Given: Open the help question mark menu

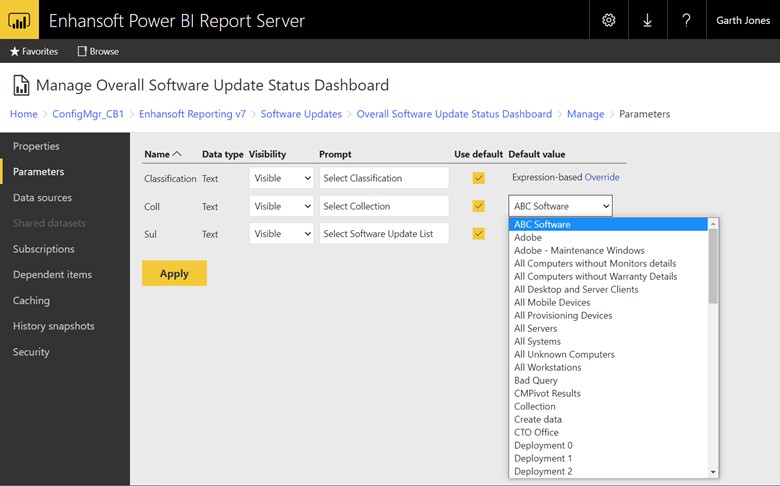Looking at the screenshot, I should click(686, 20).
